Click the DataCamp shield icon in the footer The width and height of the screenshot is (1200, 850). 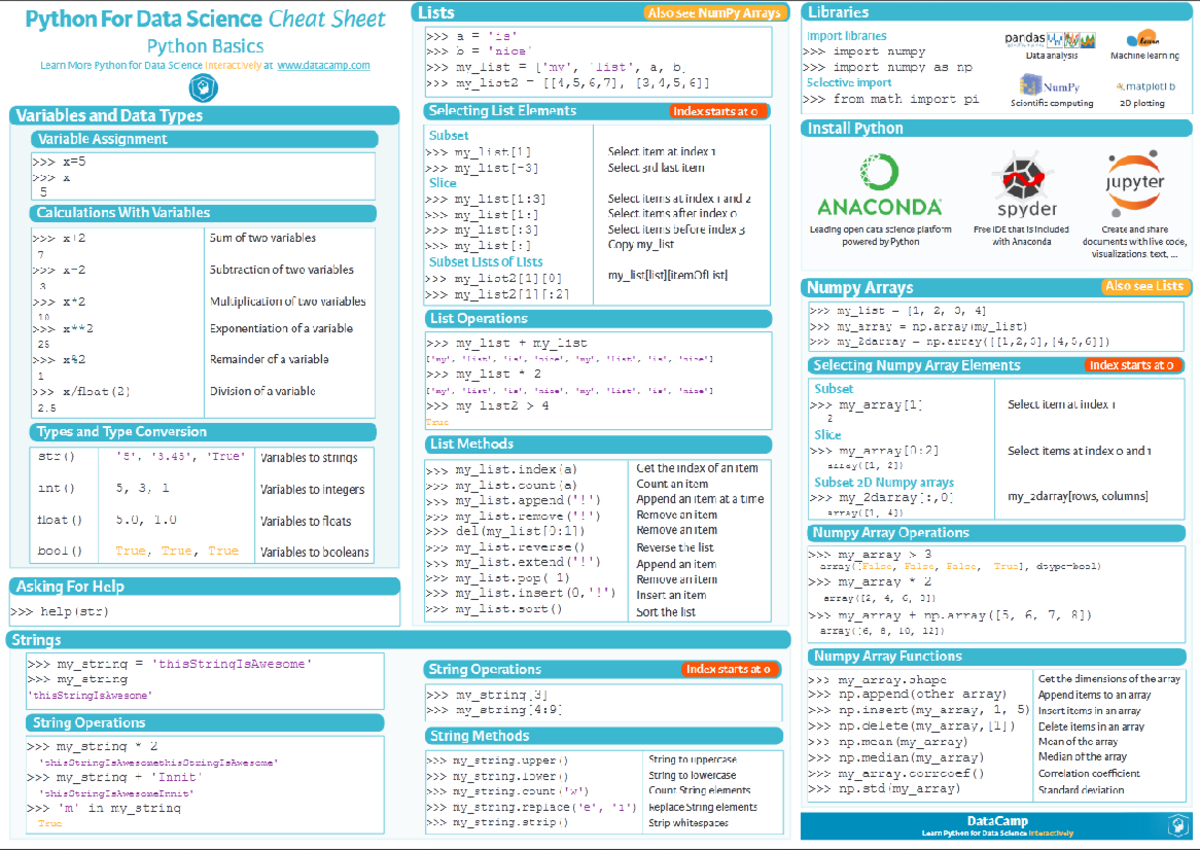[x=1181, y=826]
